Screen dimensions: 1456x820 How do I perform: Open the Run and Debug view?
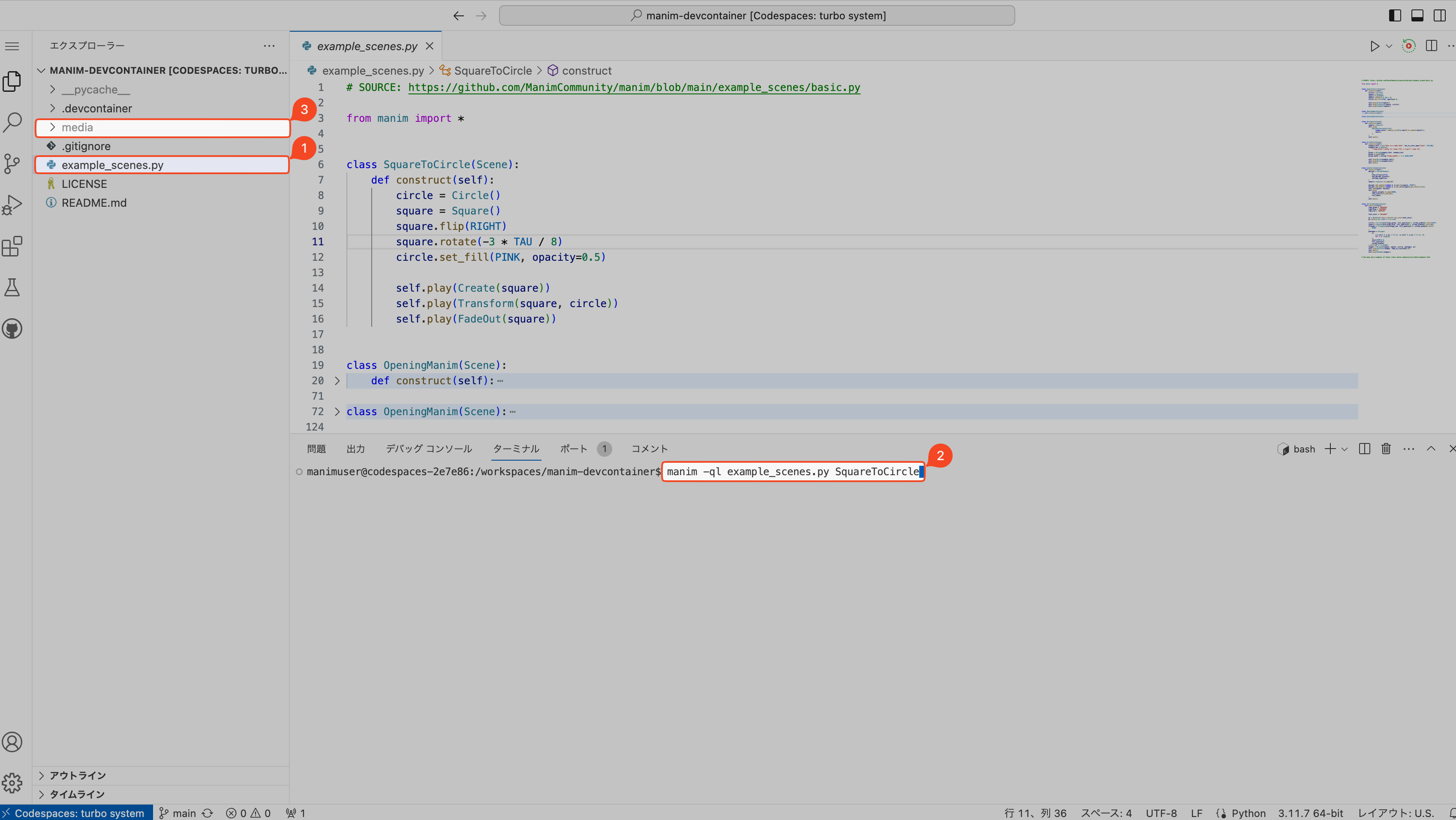tap(12, 205)
